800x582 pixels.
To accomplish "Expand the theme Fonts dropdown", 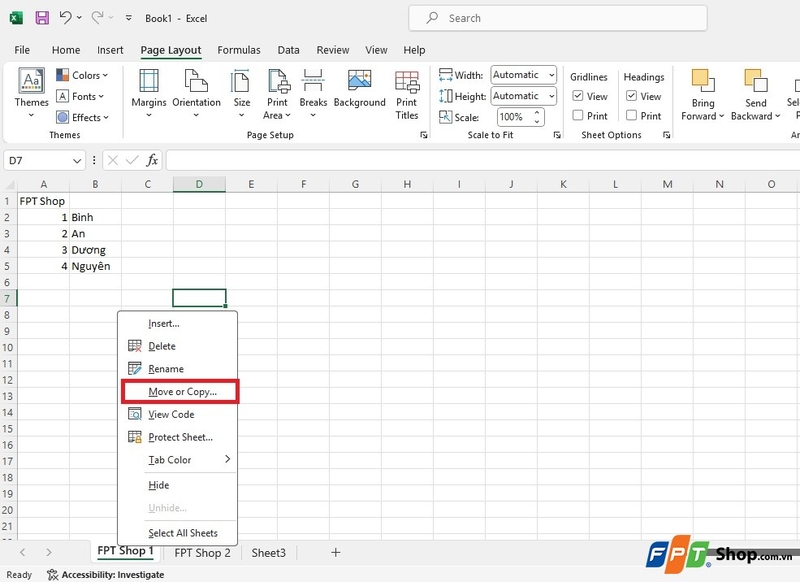I will pos(80,96).
